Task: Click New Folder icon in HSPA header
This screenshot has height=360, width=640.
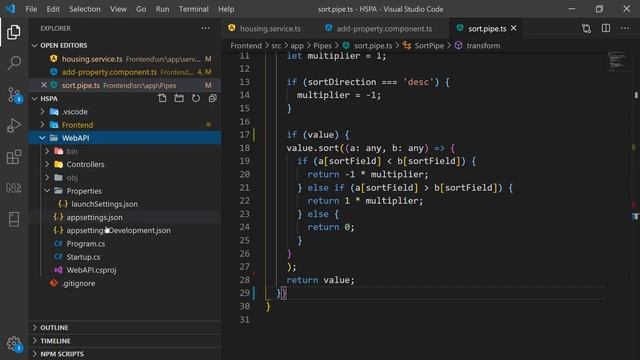Action: coord(179,98)
